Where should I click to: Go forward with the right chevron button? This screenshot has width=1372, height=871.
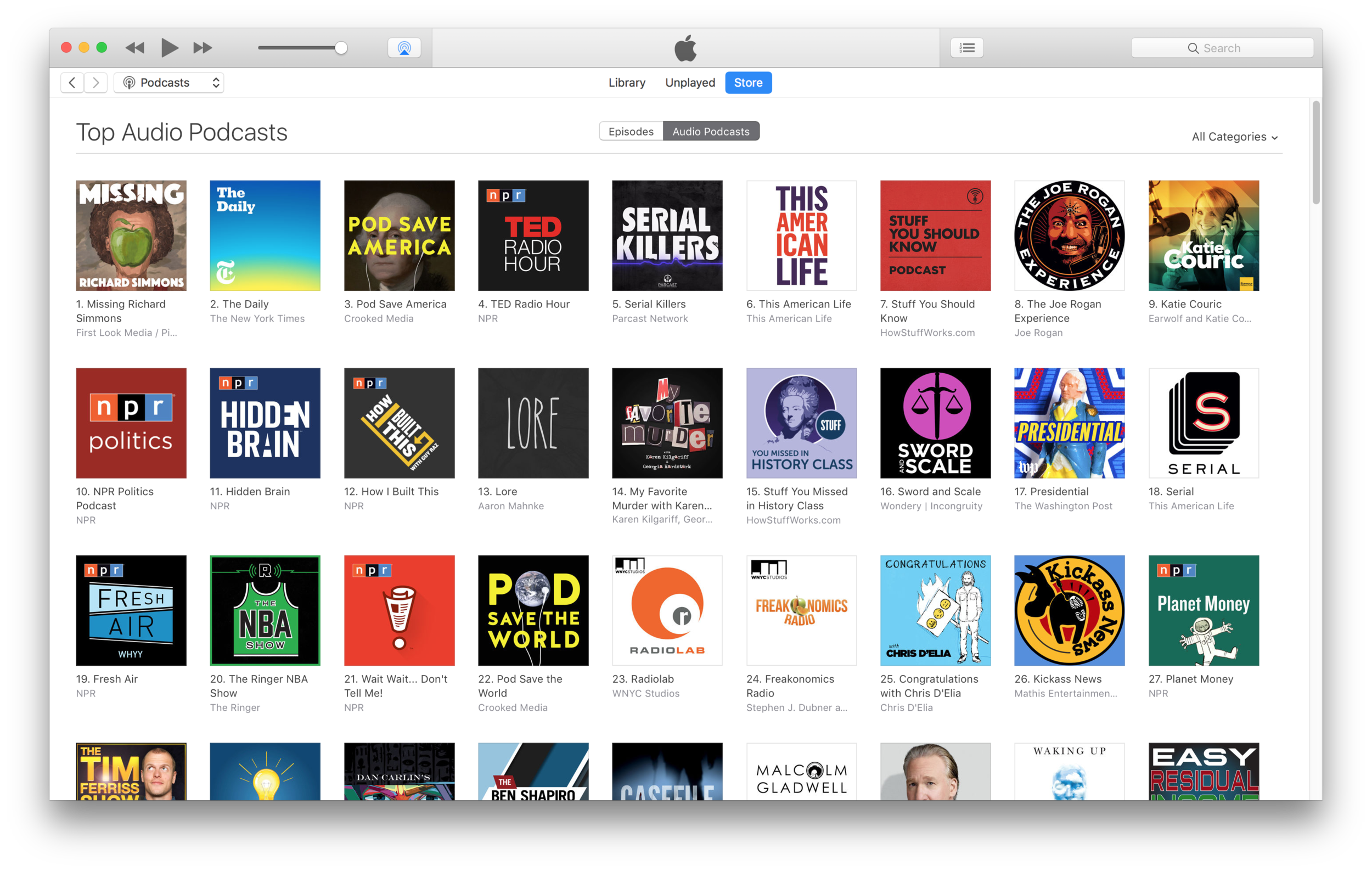tap(95, 83)
